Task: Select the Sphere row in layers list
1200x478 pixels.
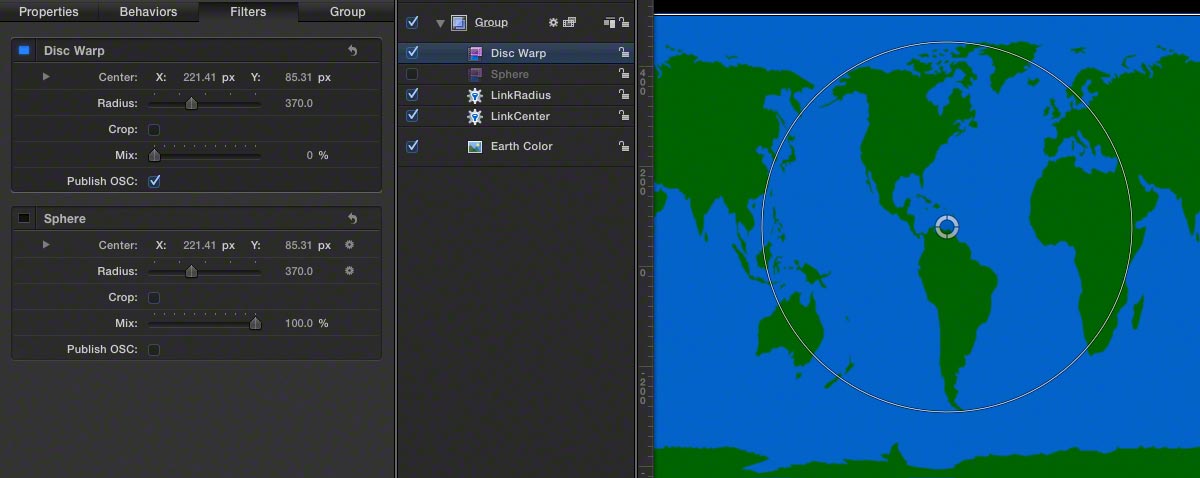Action: [516, 74]
